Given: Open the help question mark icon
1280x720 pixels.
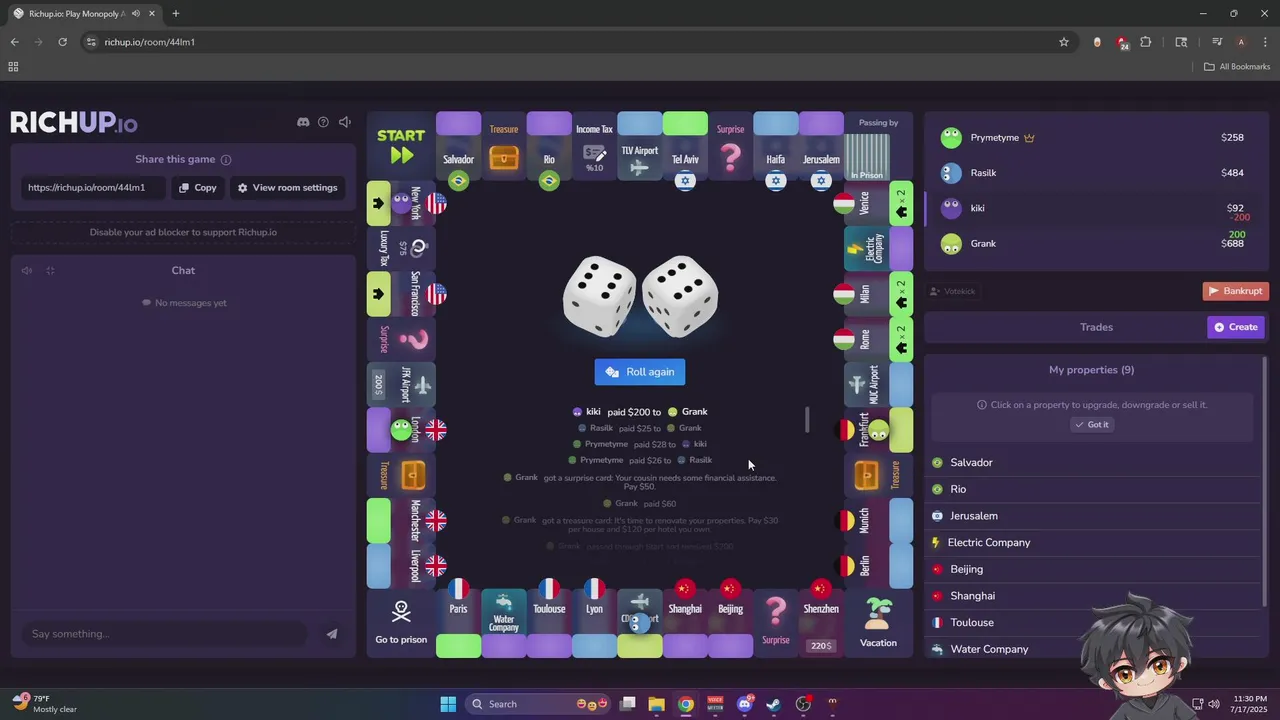Looking at the screenshot, I should (323, 122).
